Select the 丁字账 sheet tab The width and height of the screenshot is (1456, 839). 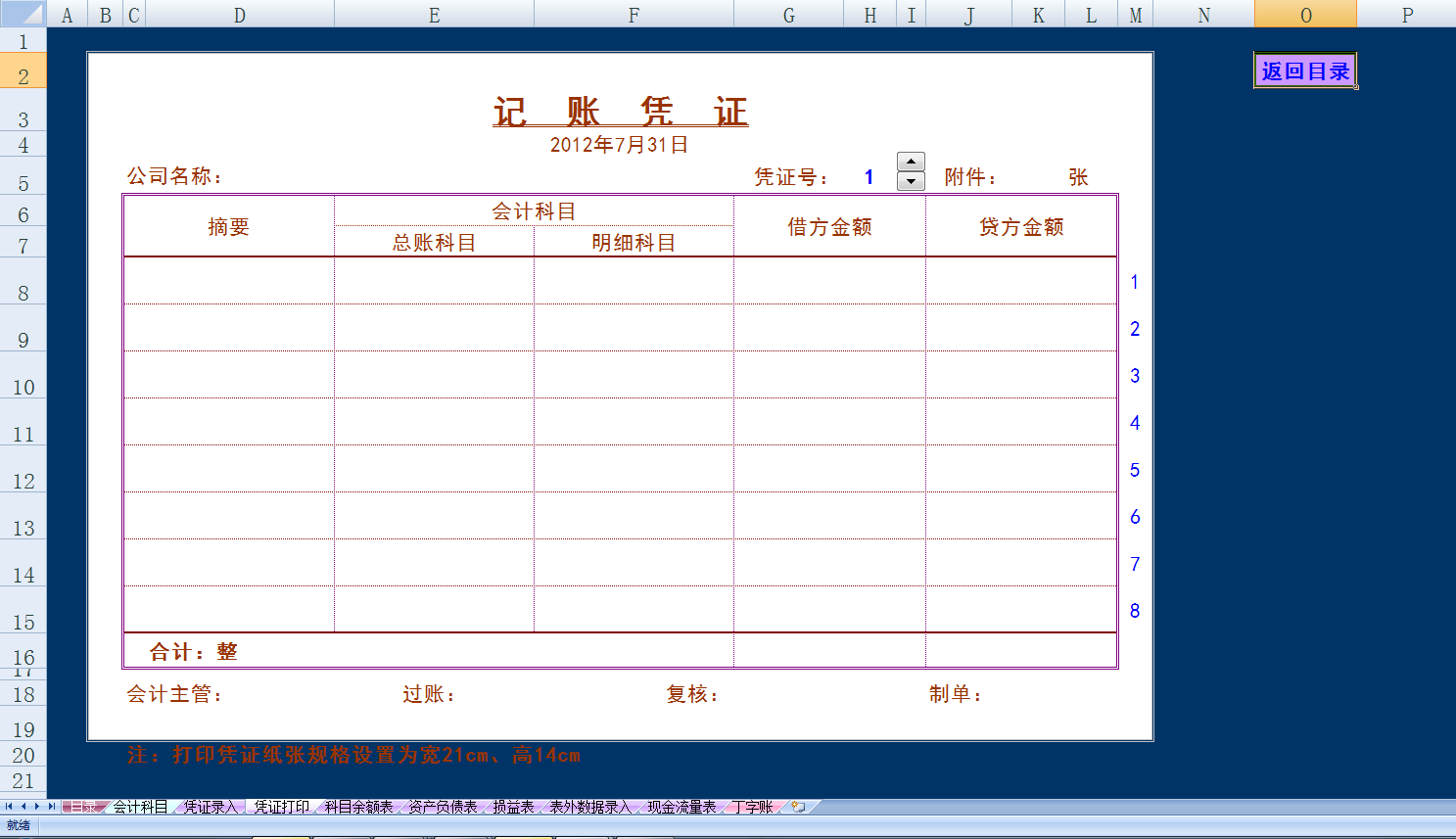pos(752,807)
